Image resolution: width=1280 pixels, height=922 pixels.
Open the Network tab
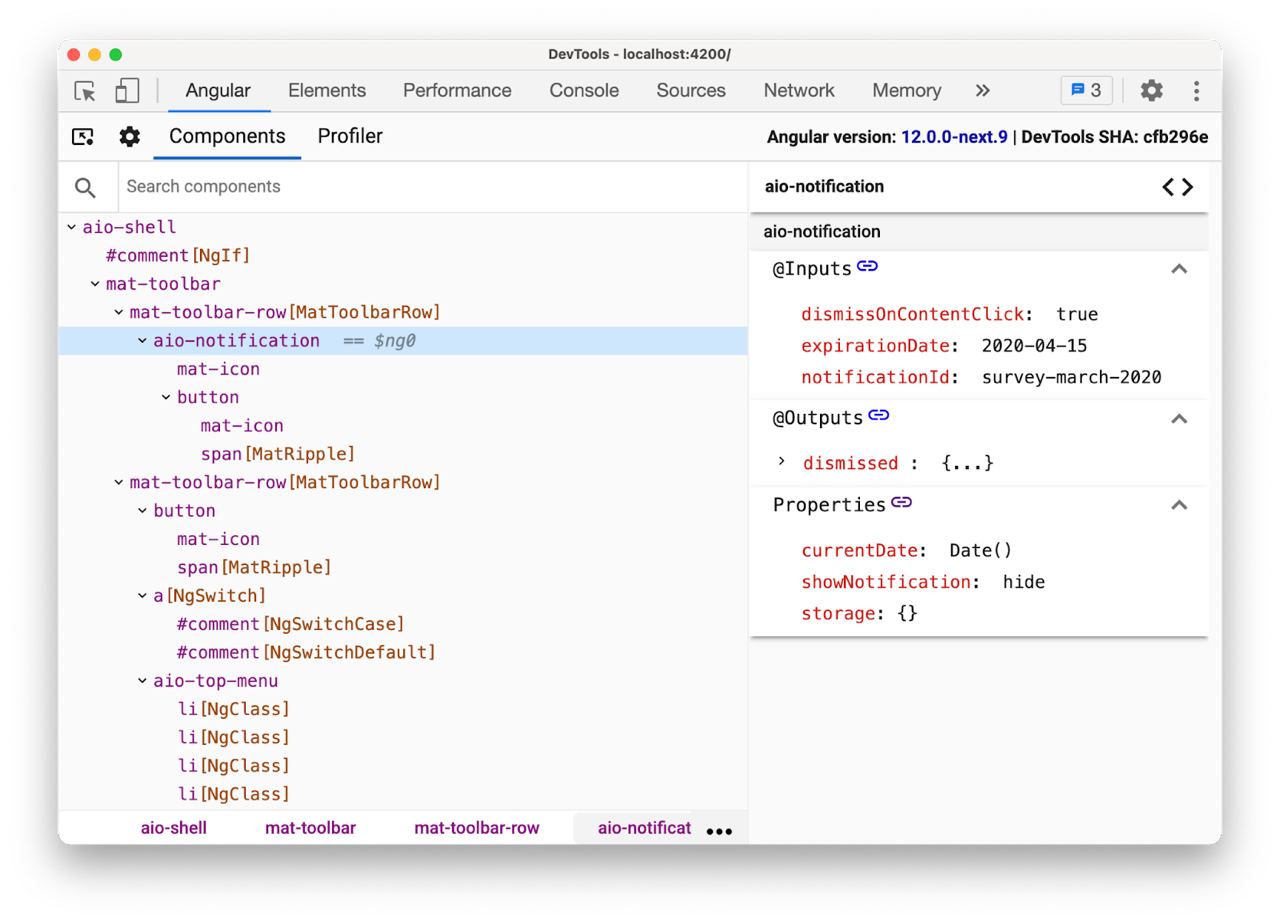[x=799, y=91]
